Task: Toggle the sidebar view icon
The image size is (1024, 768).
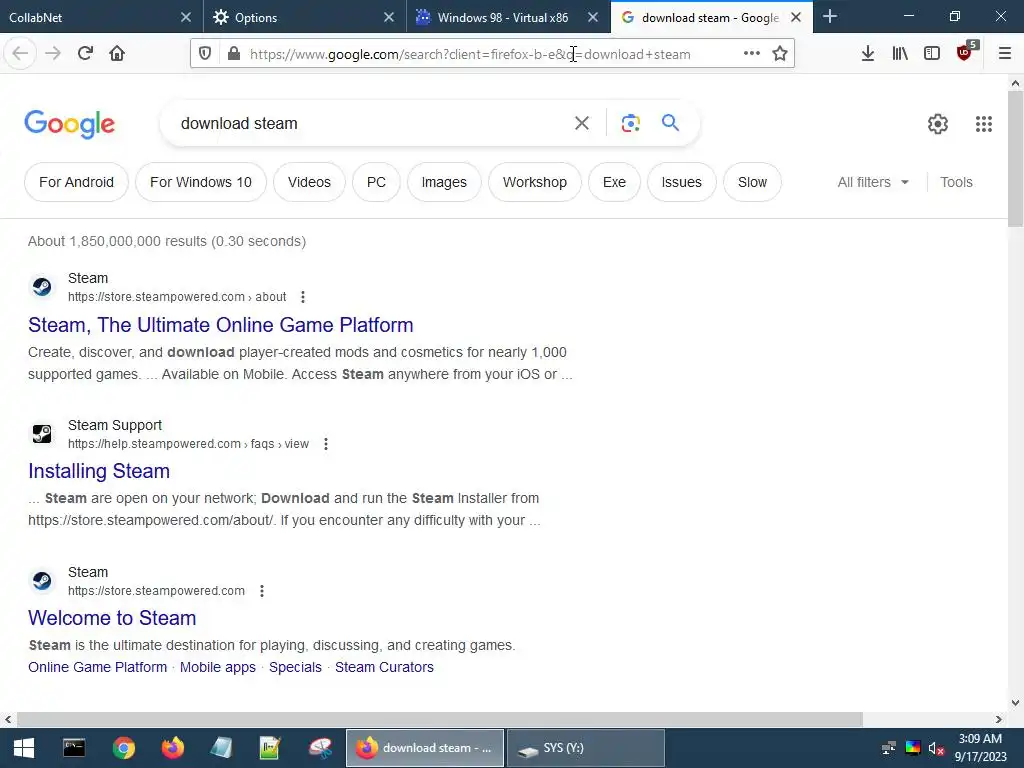Action: click(932, 54)
